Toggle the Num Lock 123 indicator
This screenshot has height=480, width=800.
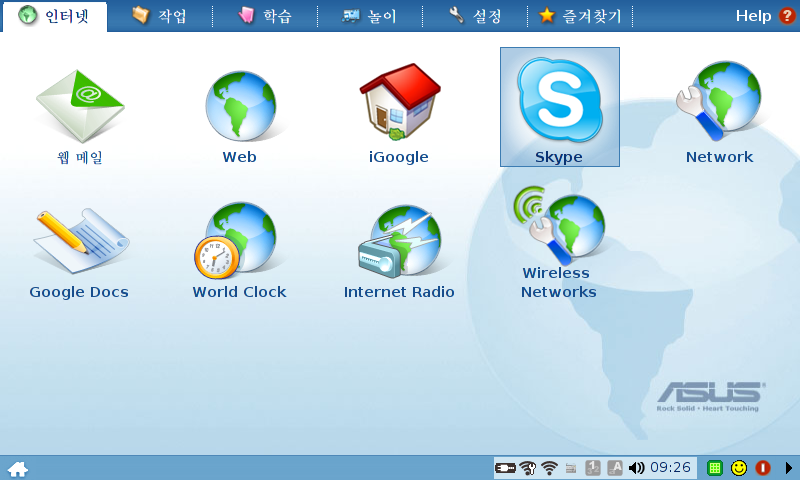pos(593,468)
